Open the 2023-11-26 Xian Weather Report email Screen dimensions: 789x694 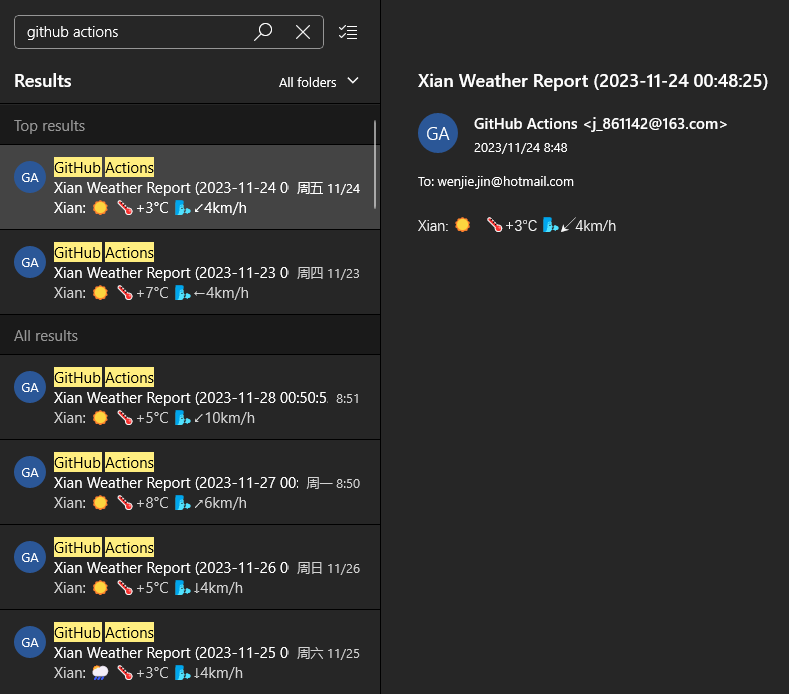click(190, 567)
